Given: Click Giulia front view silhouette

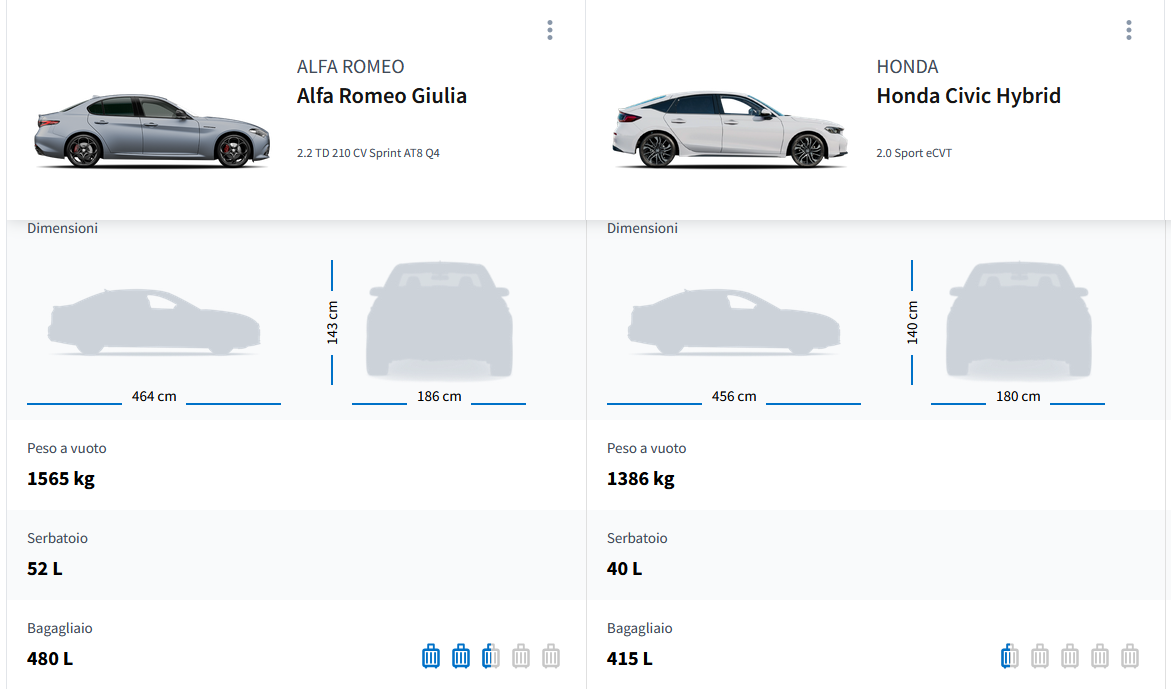Looking at the screenshot, I should coord(439,320).
